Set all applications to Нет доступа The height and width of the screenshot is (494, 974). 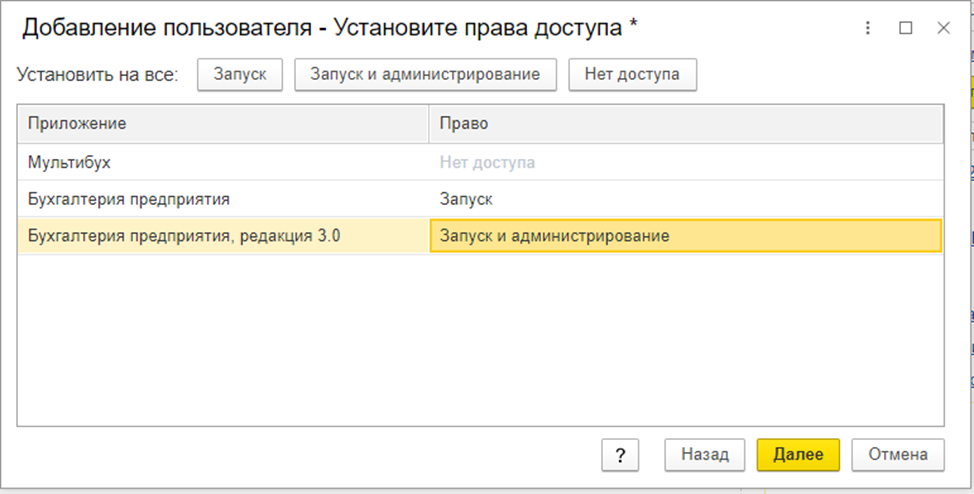[x=632, y=75]
